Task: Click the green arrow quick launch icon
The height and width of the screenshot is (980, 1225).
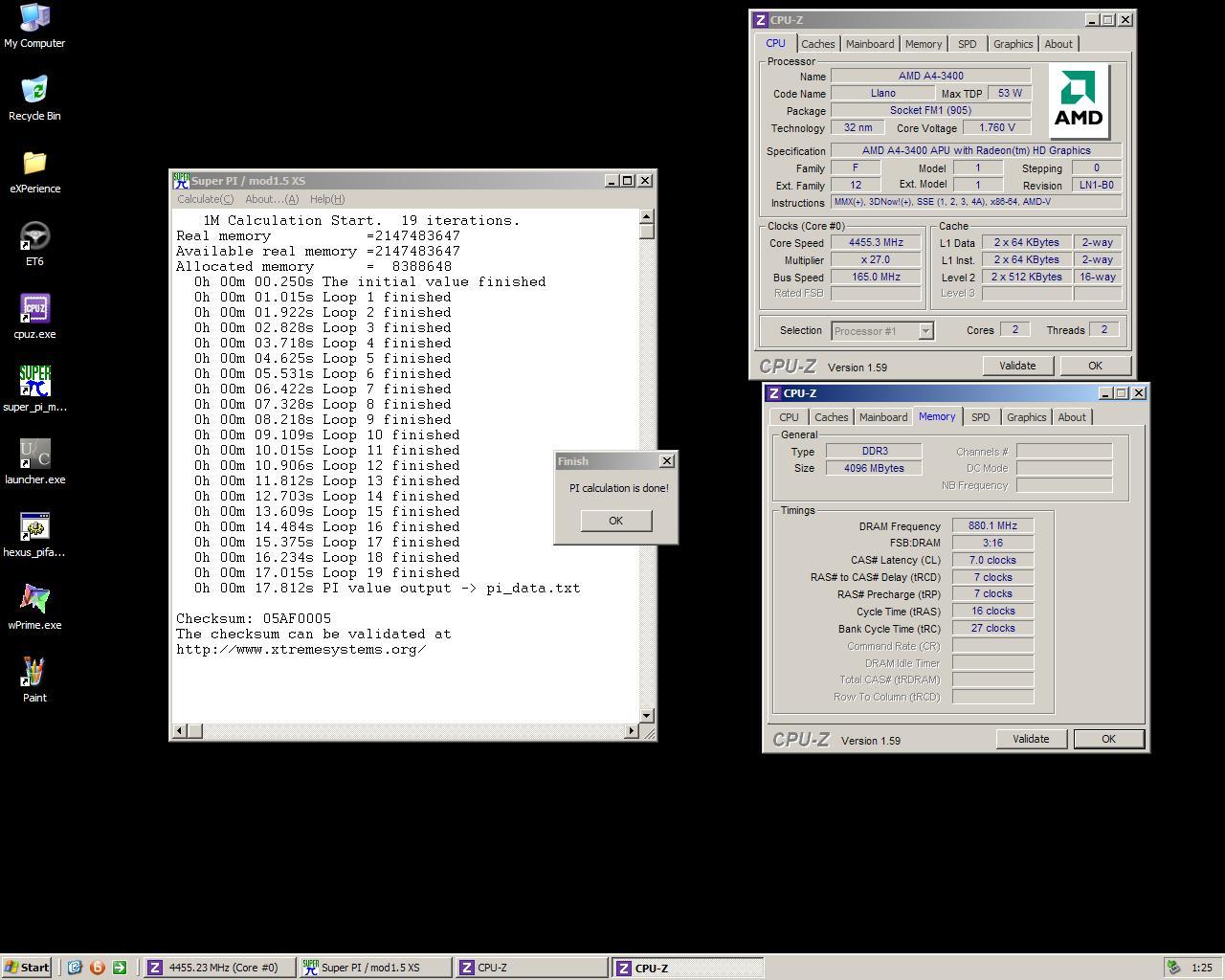Action: pos(120,968)
